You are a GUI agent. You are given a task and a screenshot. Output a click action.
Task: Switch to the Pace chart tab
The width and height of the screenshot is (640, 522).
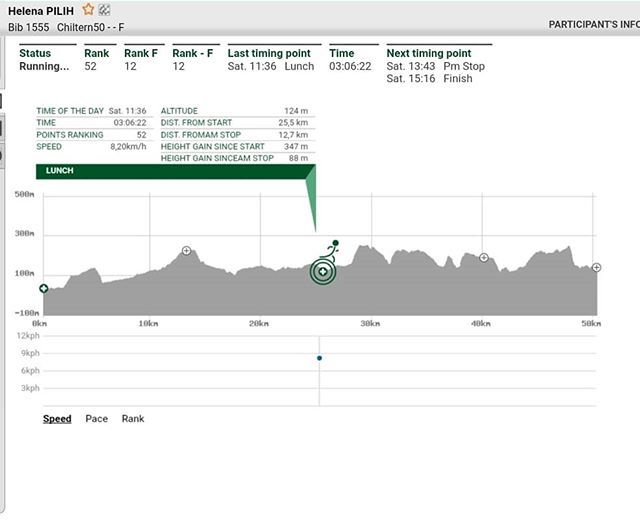(97, 419)
